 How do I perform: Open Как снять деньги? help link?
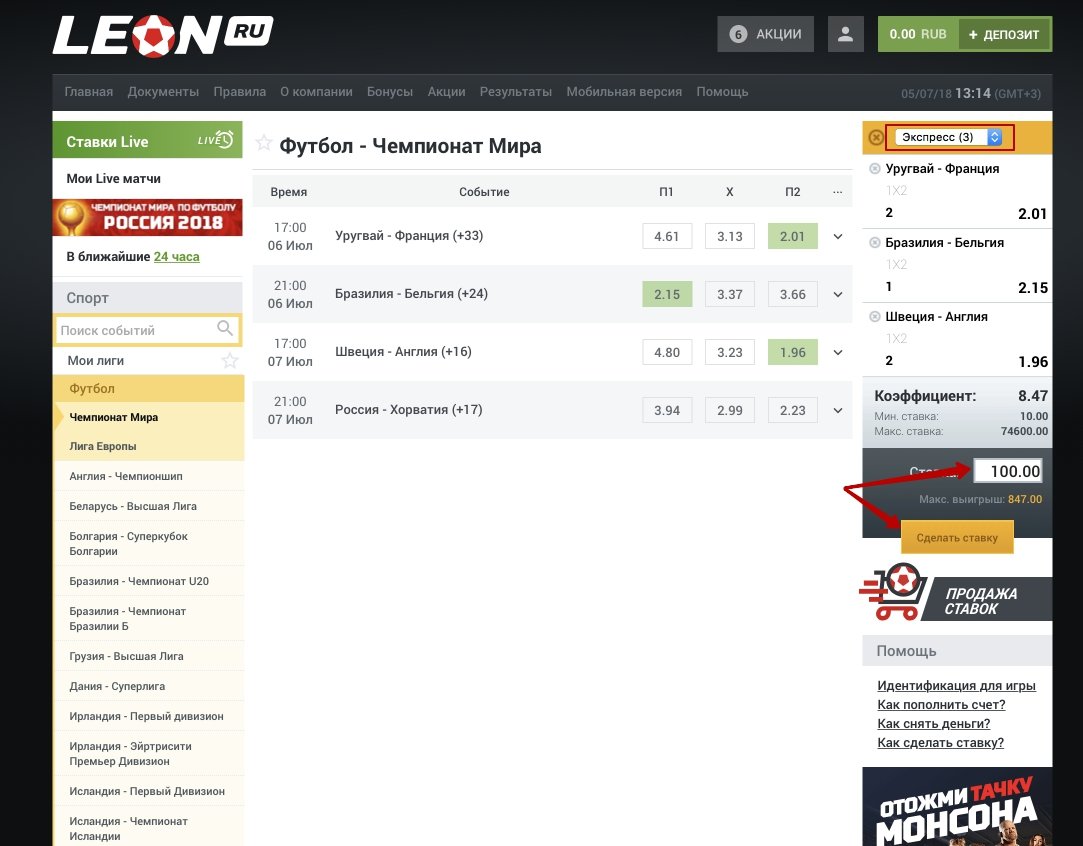click(934, 724)
